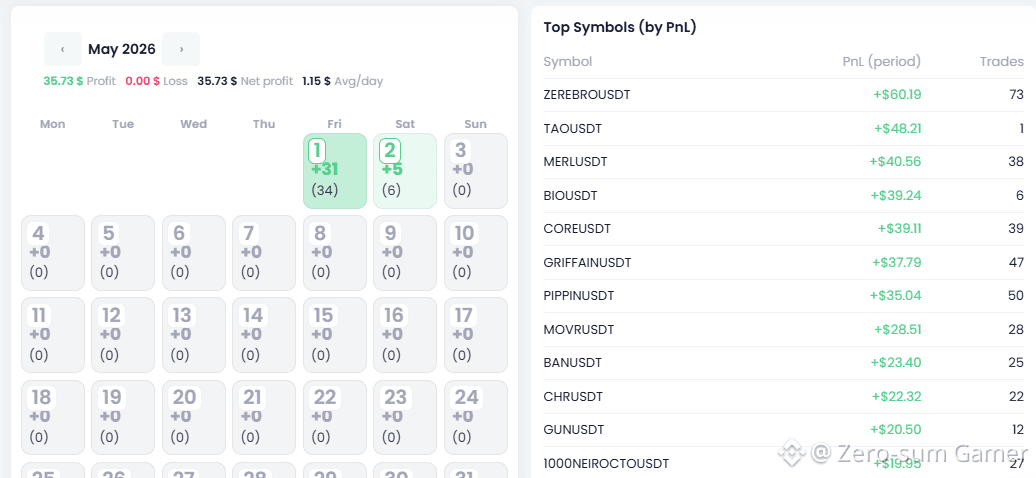Screen dimensions: 1036x478
Task: Select the PIPPINUSDT symbol row
Action: [784, 296]
